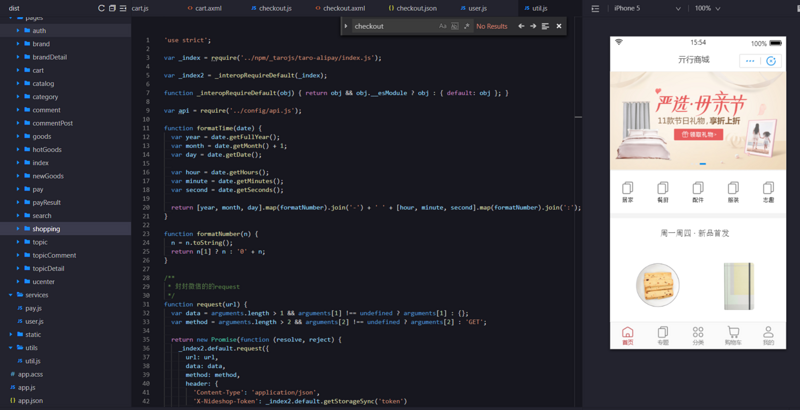Switch to the user.js editor tab
Viewport: 800px width, 410px height.
[x=473, y=8]
